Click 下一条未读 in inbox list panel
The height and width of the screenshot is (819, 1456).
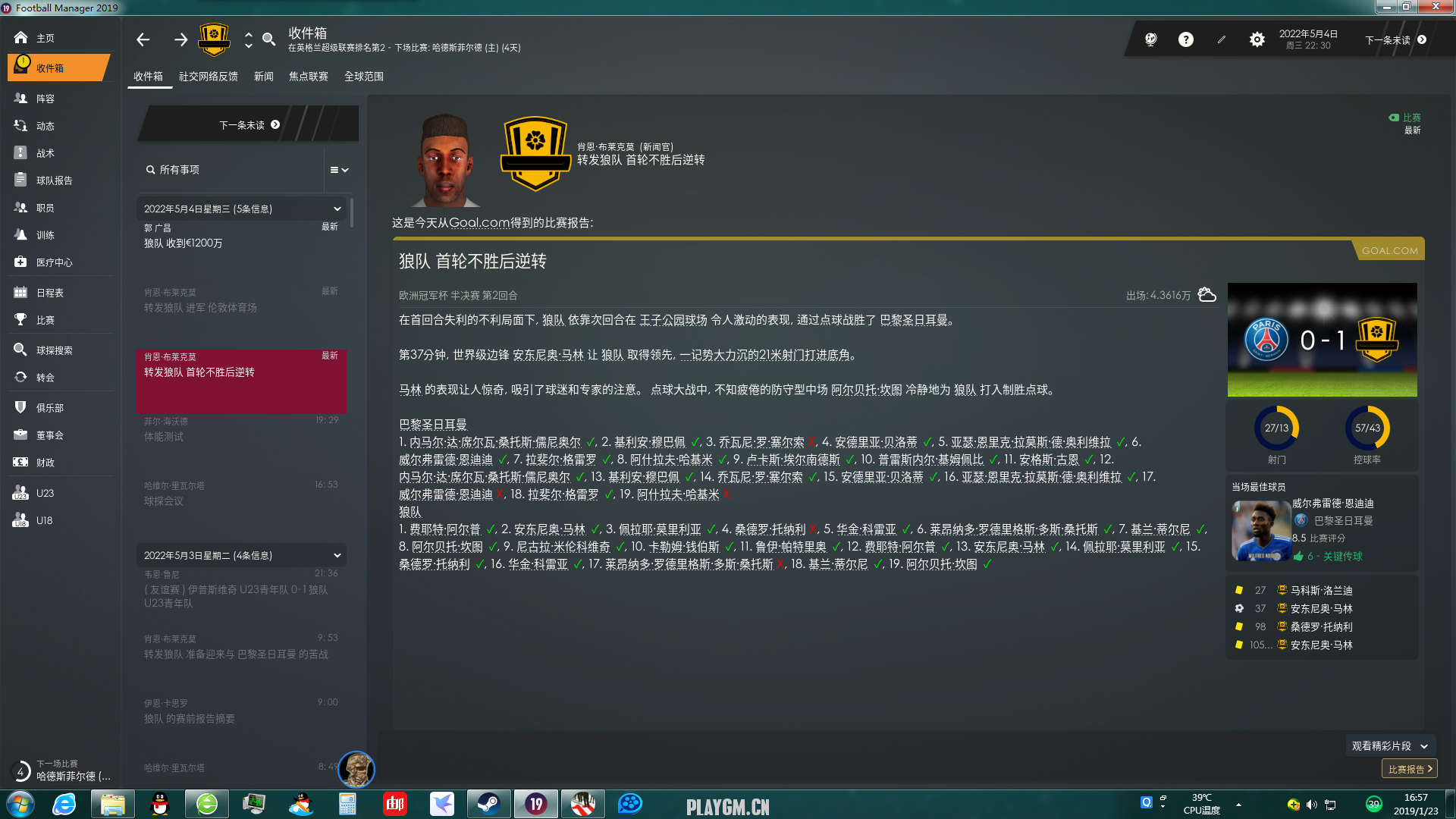249,125
